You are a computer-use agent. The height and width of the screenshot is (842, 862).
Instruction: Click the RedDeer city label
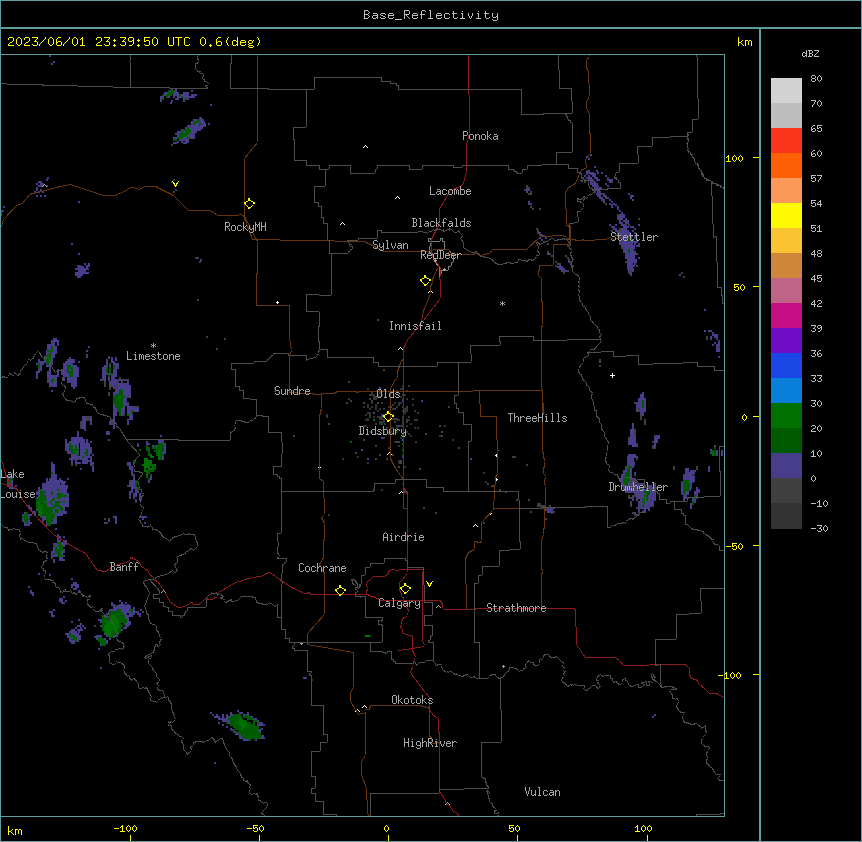click(x=440, y=255)
